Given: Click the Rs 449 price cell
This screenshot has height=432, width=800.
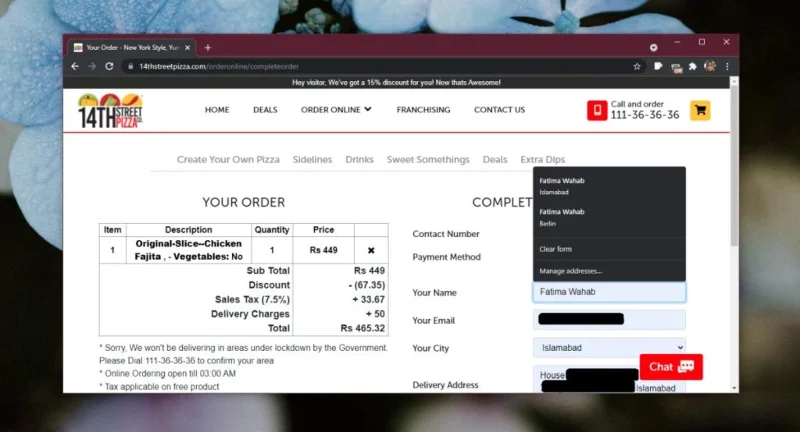Looking at the screenshot, I should (323, 250).
